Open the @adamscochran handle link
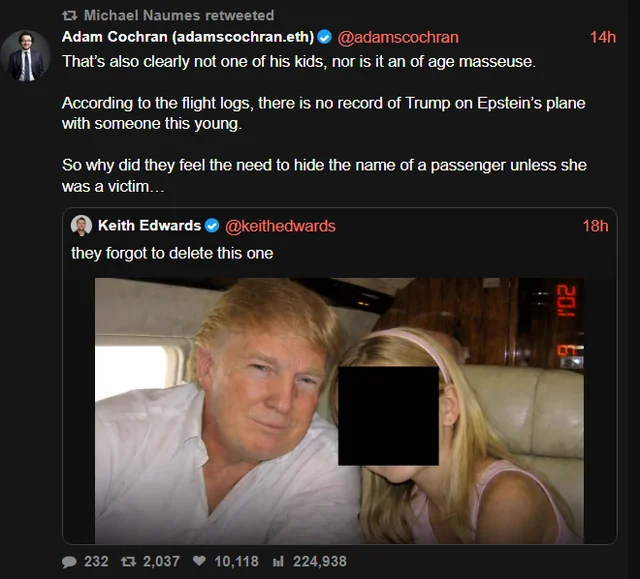The image size is (640, 579). [x=398, y=38]
